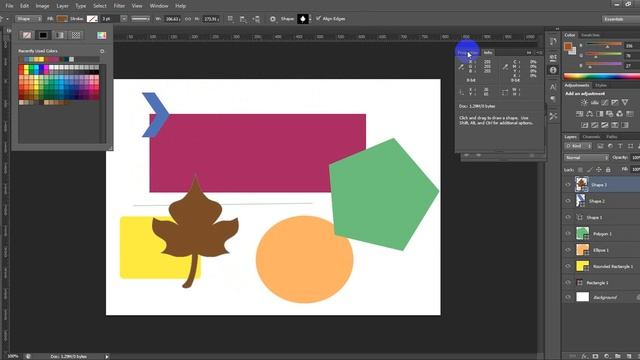Open the custom Shape picker dropdown
The height and width of the screenshot is (360, 640).
pos(310,19)
